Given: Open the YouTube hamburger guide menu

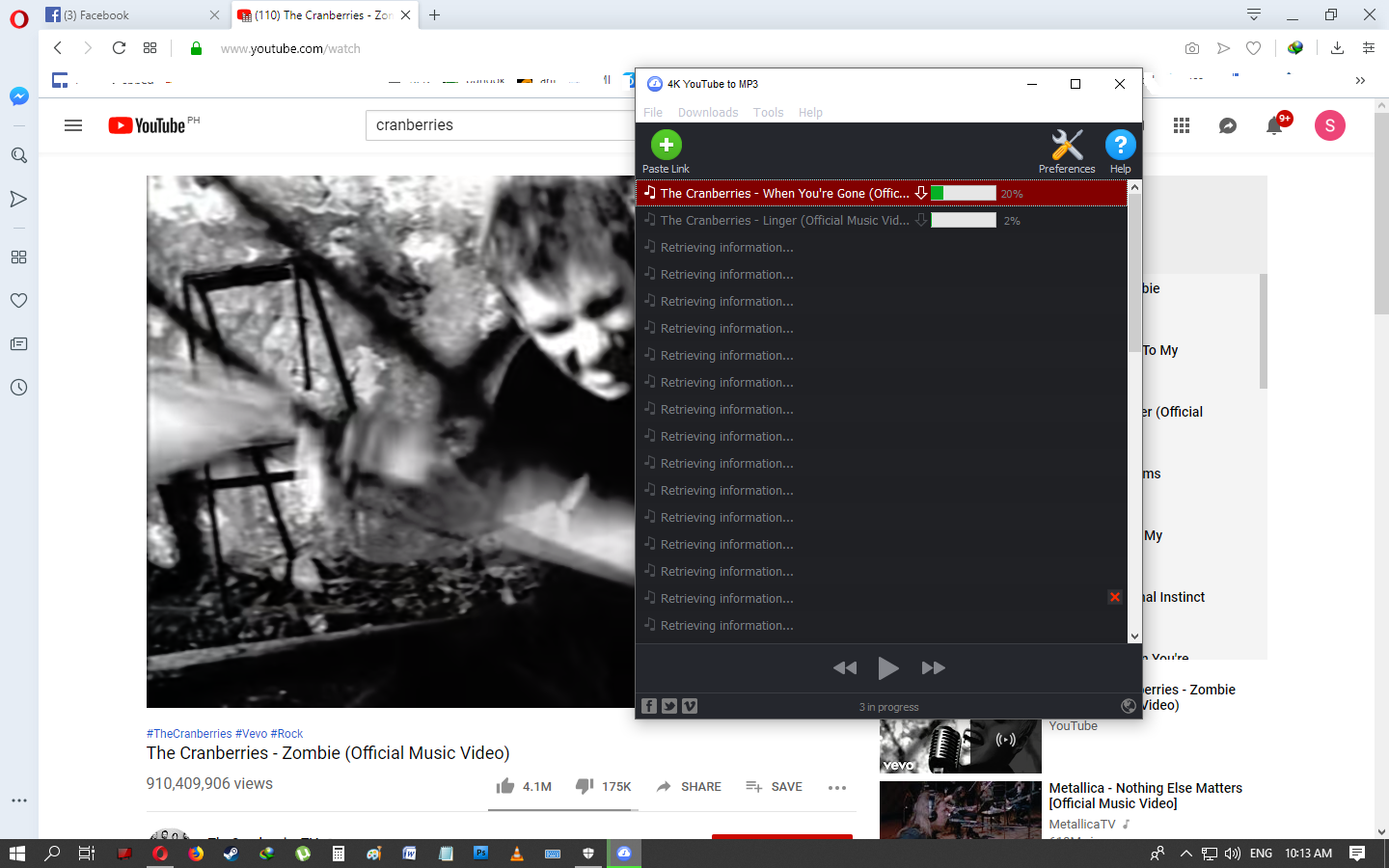Looking at the screenshot, I should (x=73, y=125).
